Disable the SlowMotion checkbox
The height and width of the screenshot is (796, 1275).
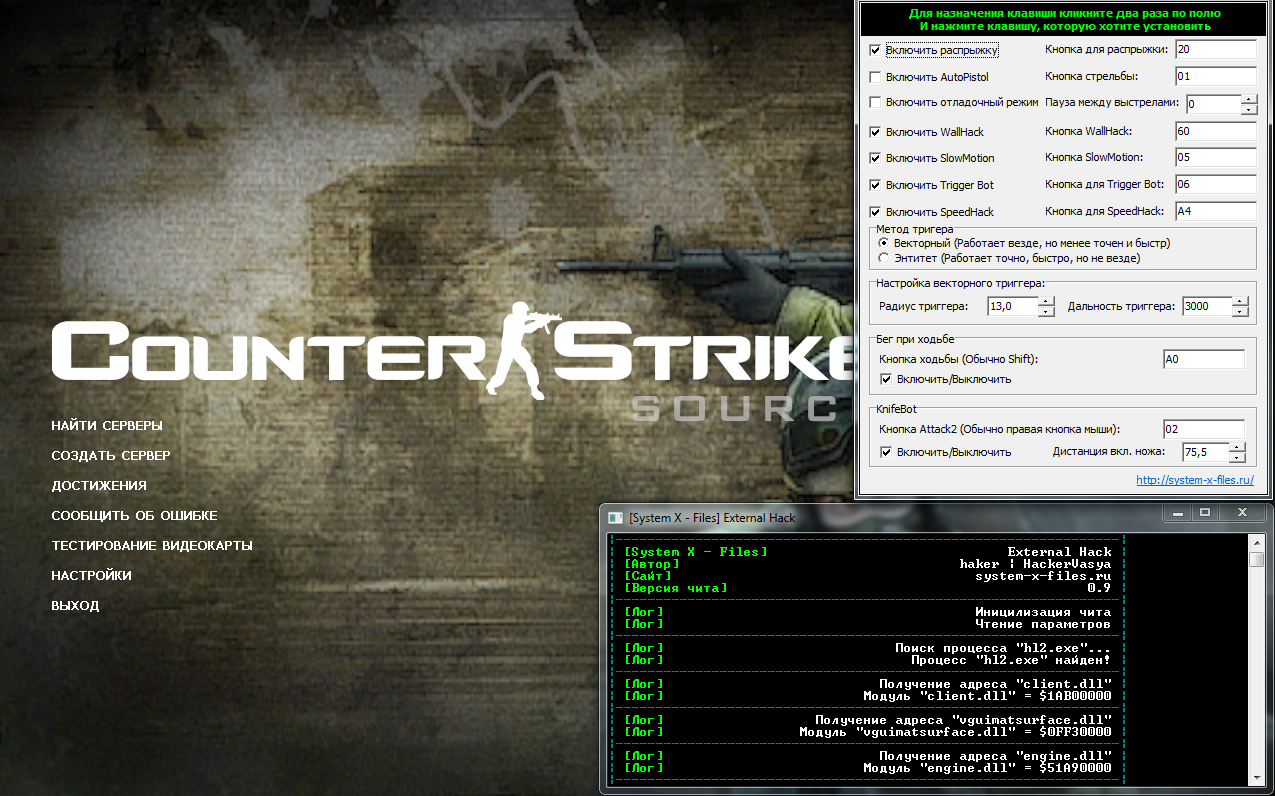tap(876, 158)
